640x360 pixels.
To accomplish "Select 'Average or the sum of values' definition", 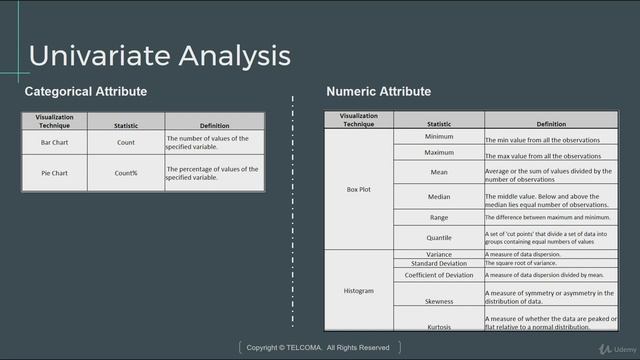I will tap(551, 172).
